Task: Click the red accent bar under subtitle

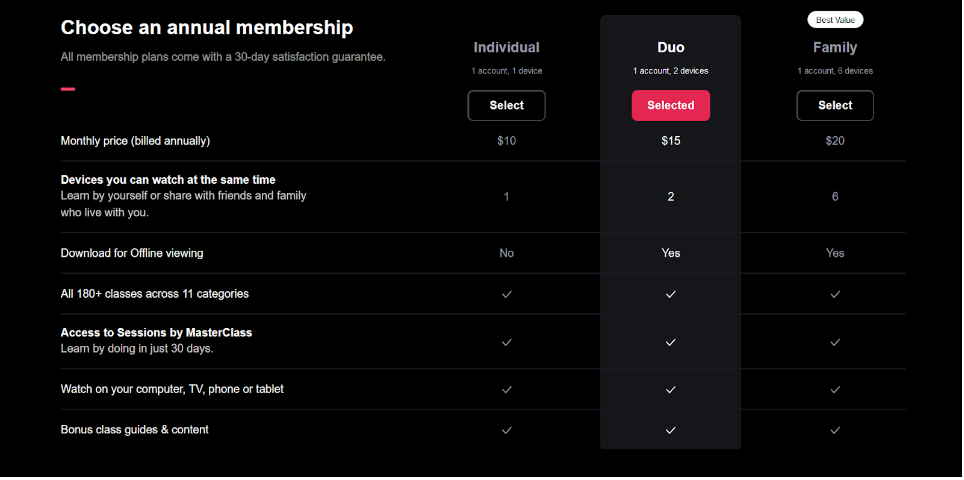Action: click(x=68, y=89)
